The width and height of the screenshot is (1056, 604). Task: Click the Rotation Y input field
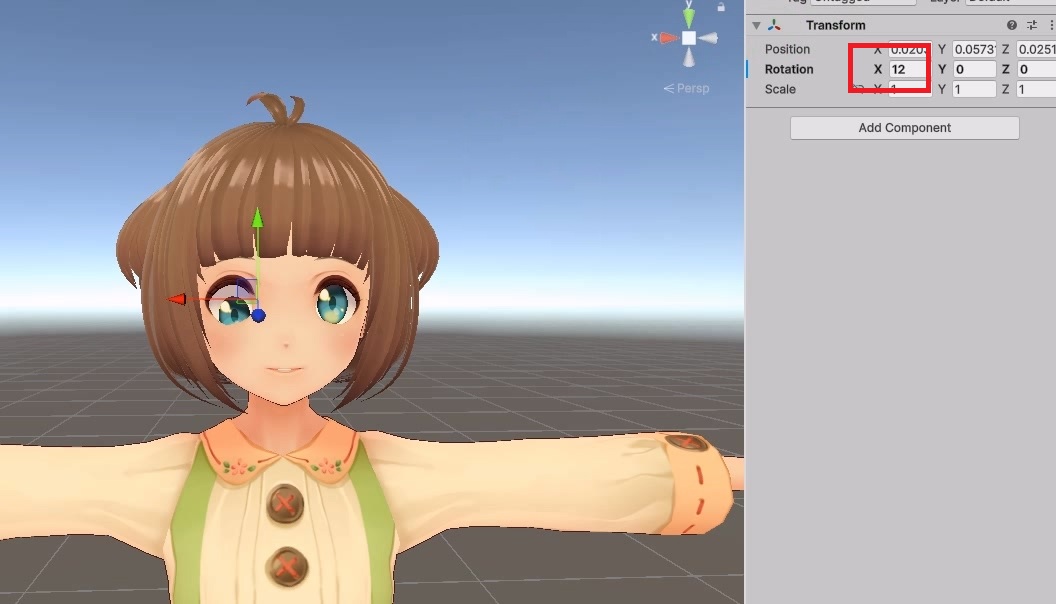pyautogui.click(x=974, y=69)
